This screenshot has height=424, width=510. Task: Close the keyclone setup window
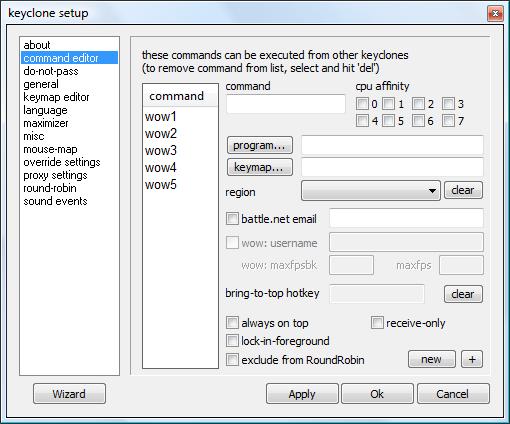click(x=495, y=14)
